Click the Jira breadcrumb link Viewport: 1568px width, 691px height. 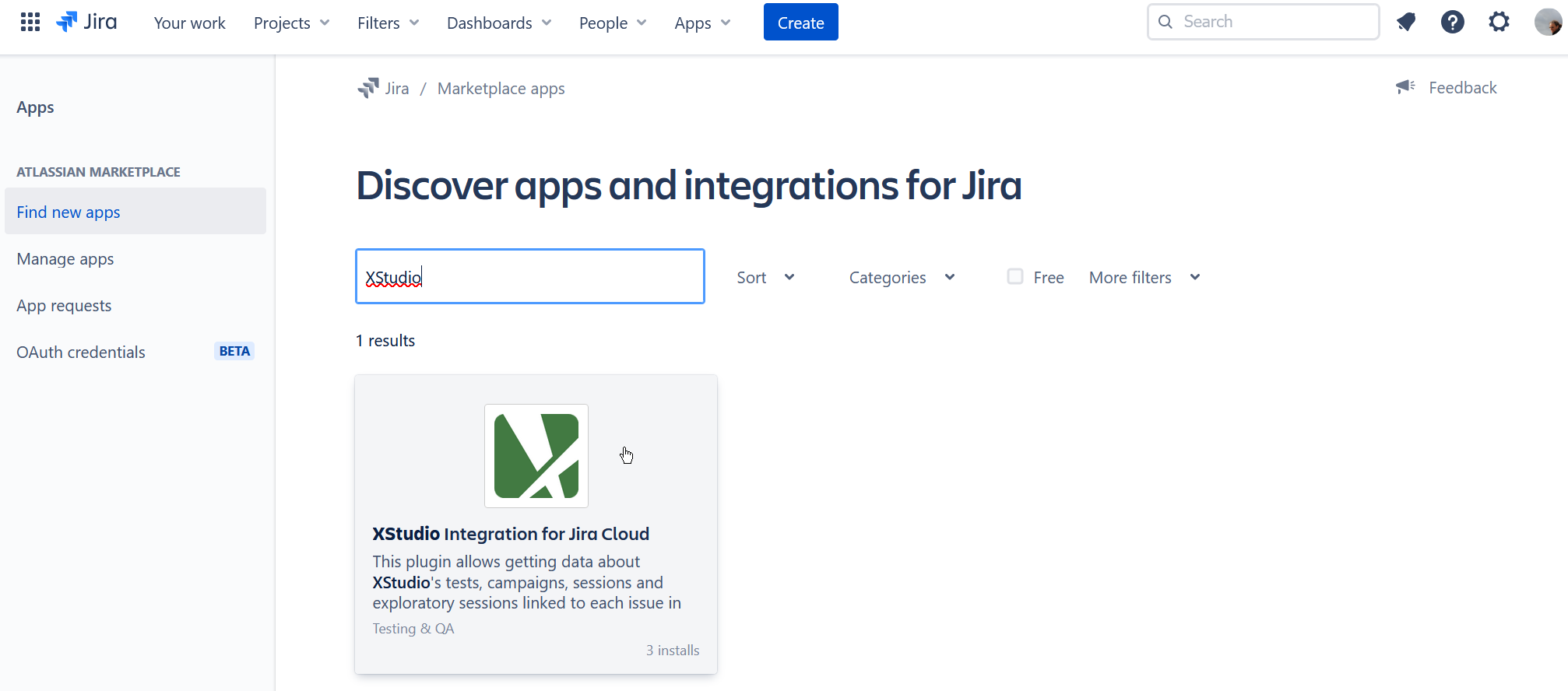pyautogui.click(x=397, y=88)
